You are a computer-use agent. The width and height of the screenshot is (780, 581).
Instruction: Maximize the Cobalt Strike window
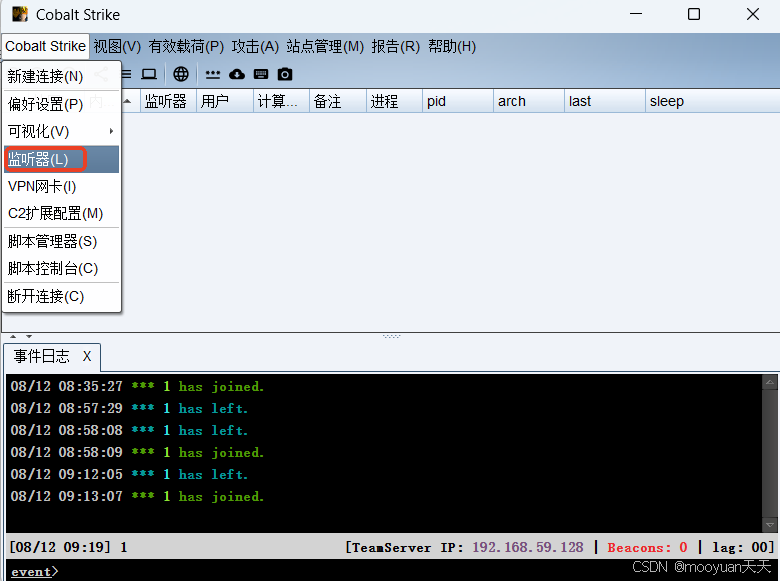[x=694, y=14]
